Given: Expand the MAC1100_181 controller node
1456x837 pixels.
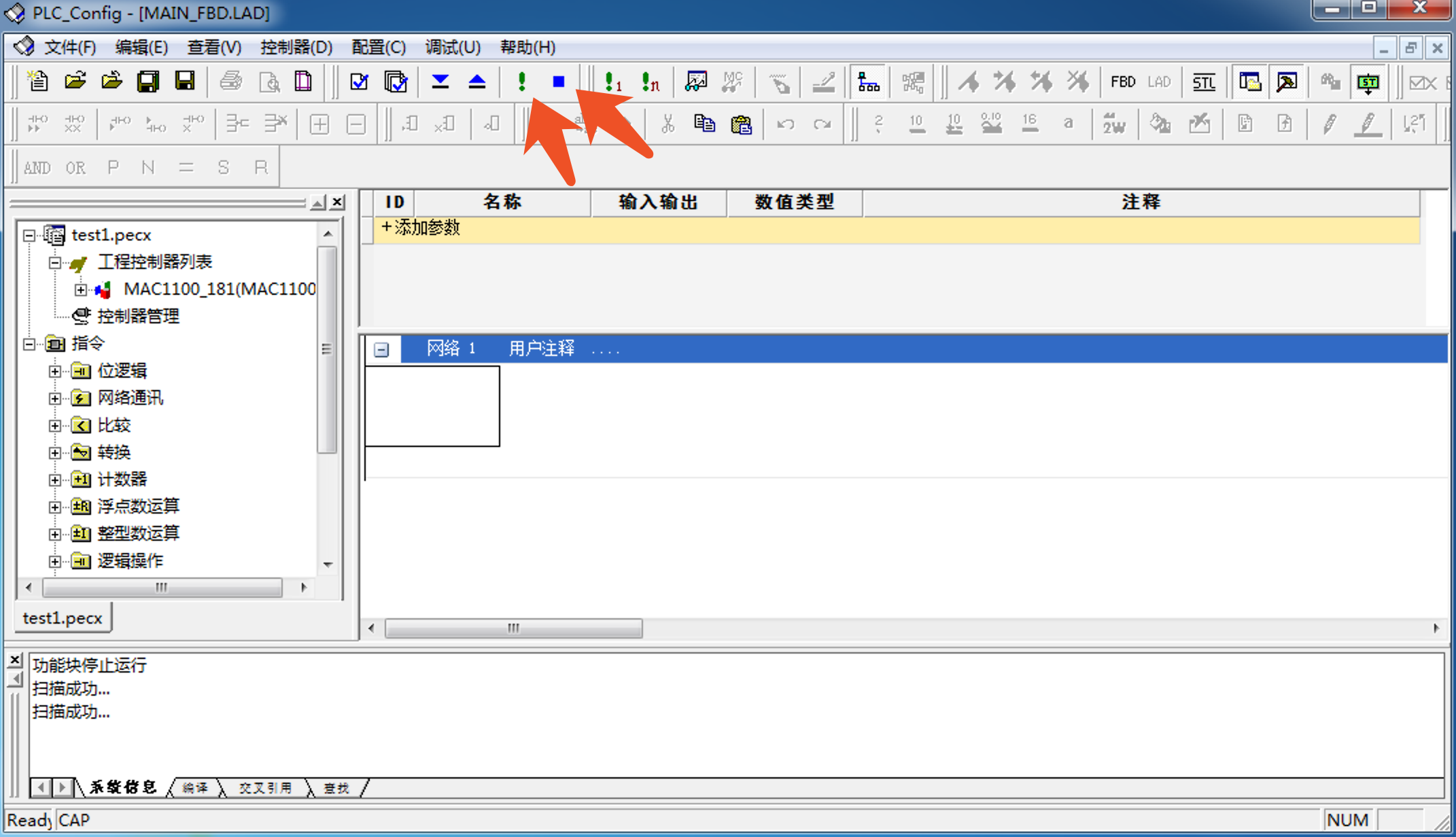Looking at the screenshot, I should 81,290.
